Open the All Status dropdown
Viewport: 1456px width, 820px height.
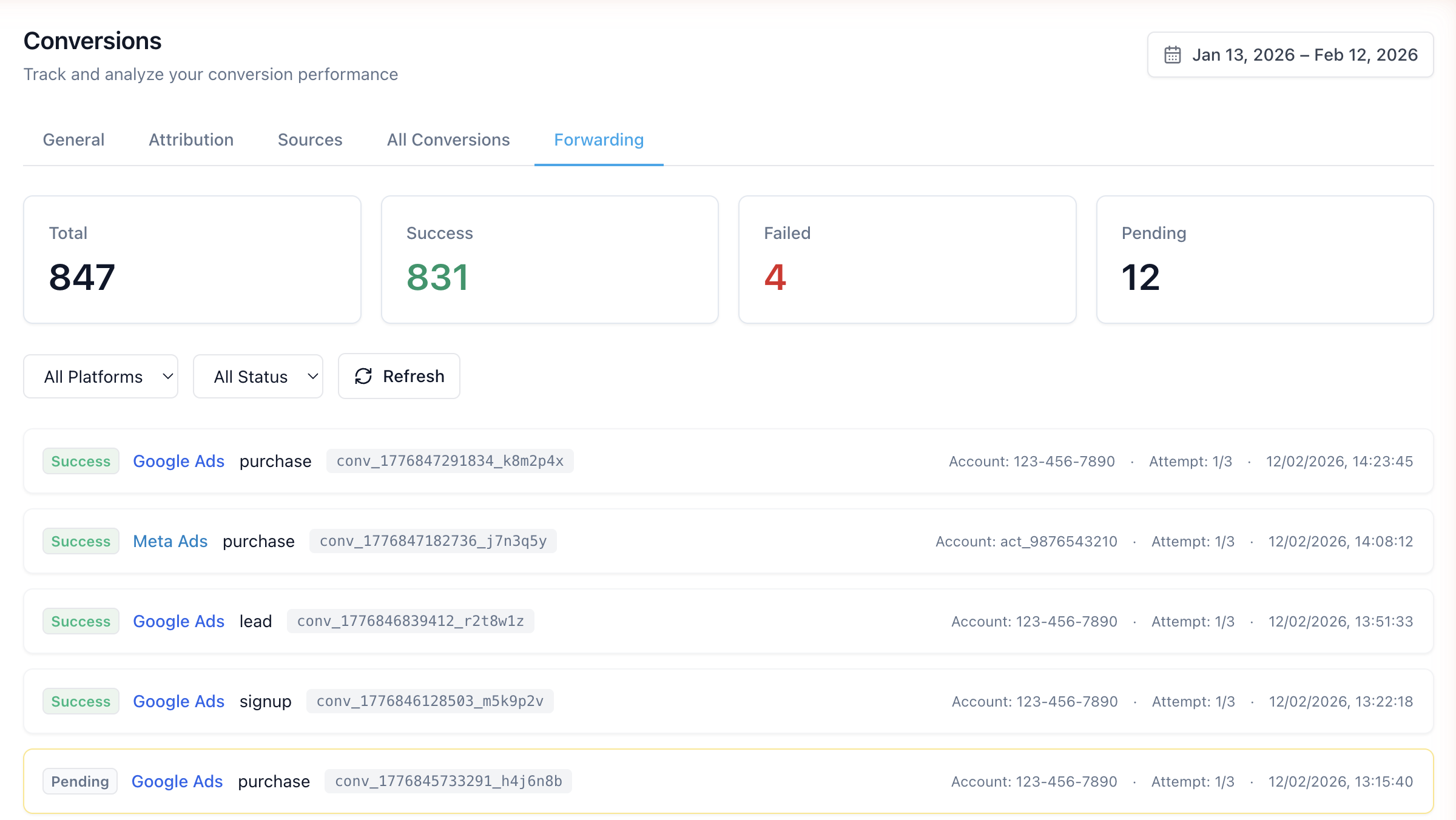[x=258, y=376]
